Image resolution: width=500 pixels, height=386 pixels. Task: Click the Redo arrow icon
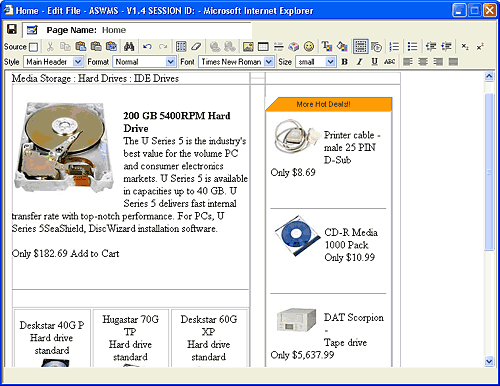[163, 46]
